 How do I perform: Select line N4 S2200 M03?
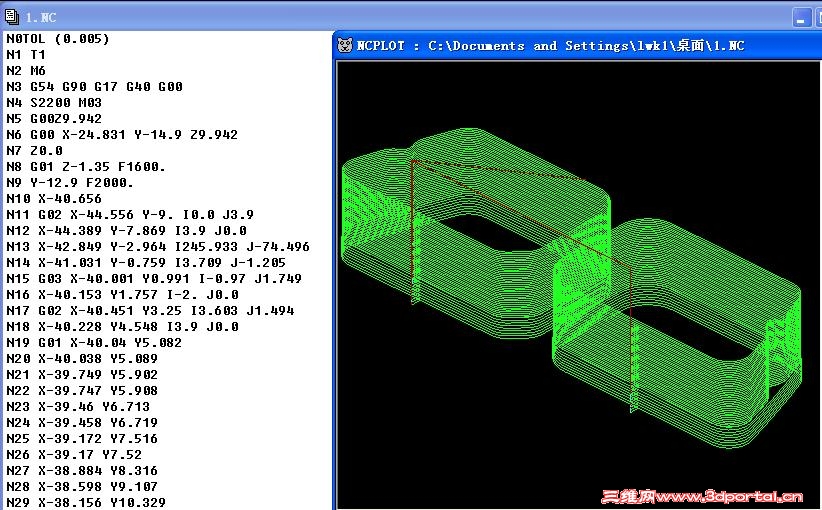pos(54,103)
